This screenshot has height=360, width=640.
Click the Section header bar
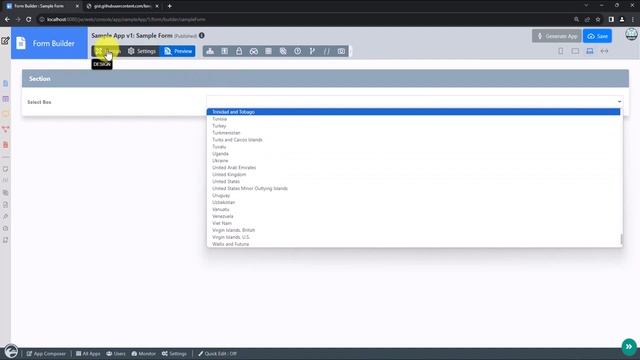[x=325, y=78]
